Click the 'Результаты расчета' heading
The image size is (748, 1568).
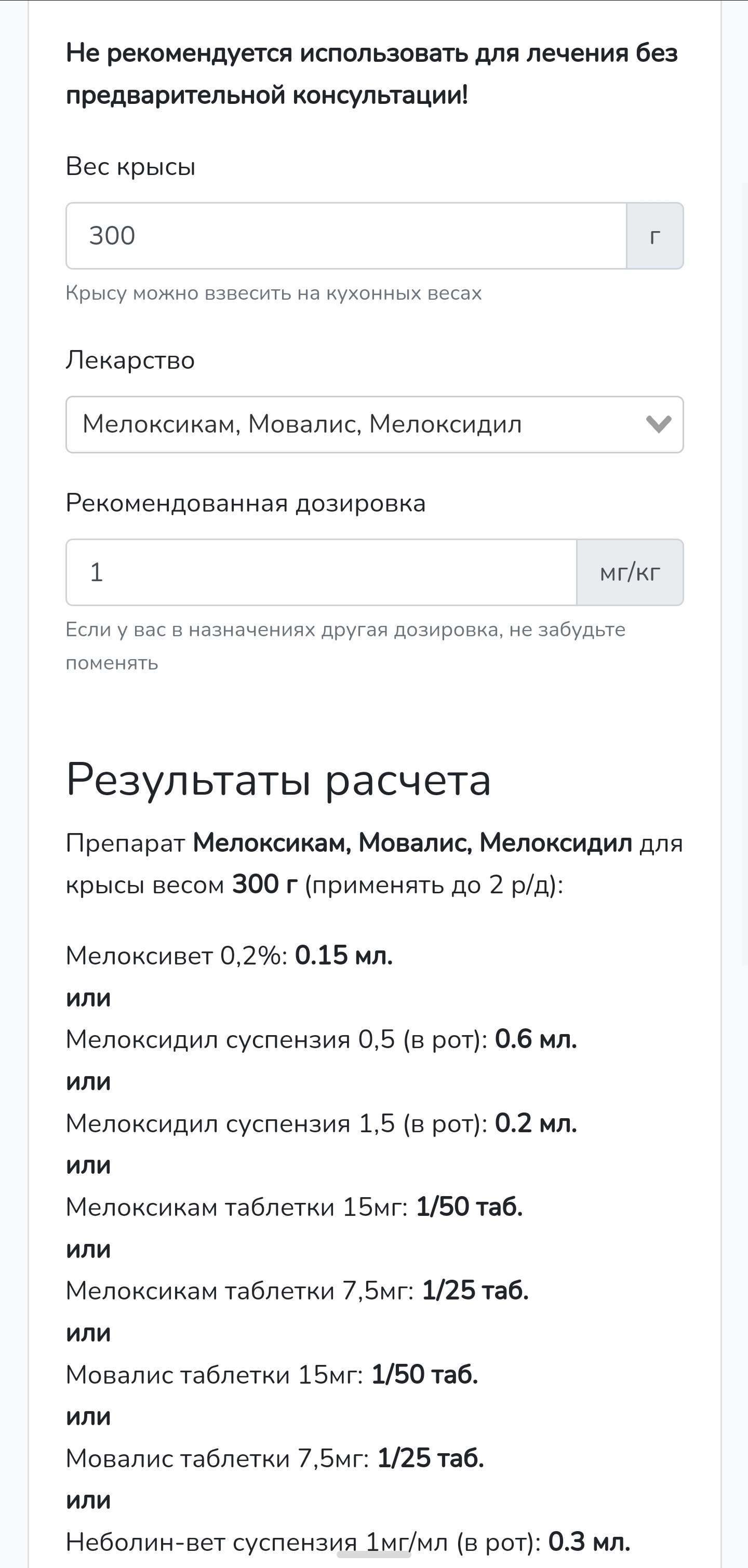(278, 780)
